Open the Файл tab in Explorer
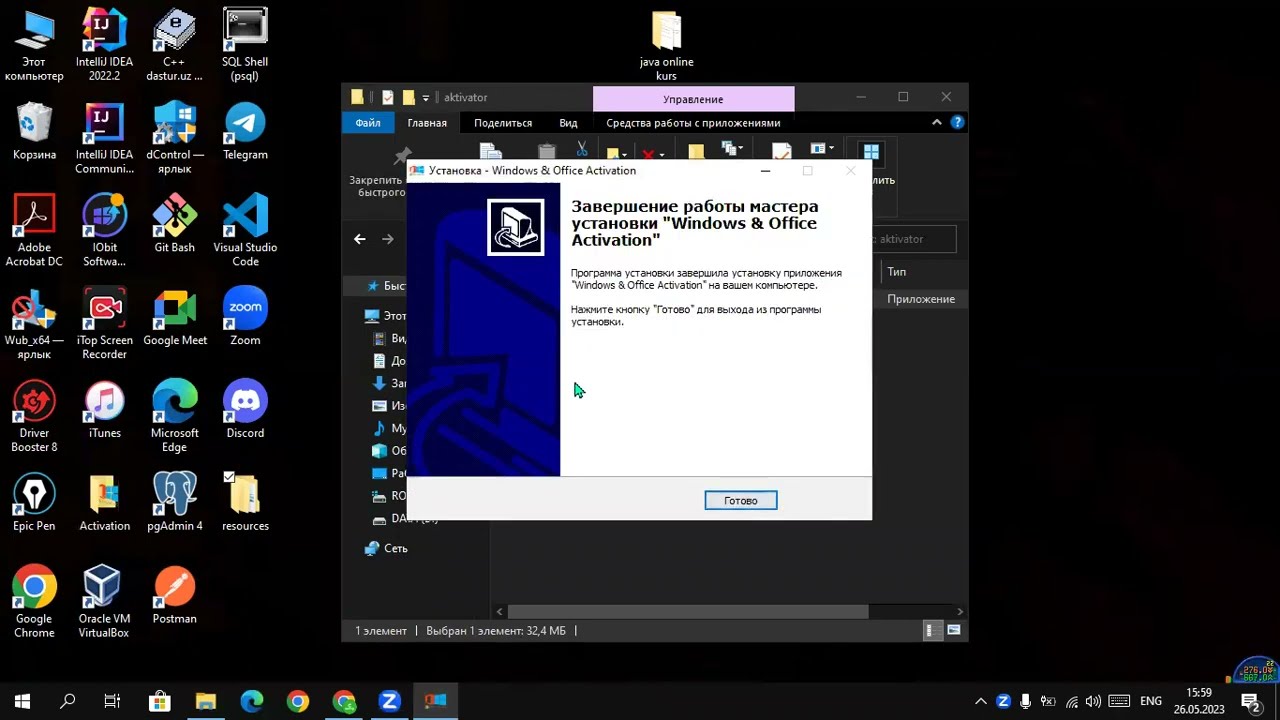The image size is (1280, 720). pyautogui.click(x=367, y=123)
